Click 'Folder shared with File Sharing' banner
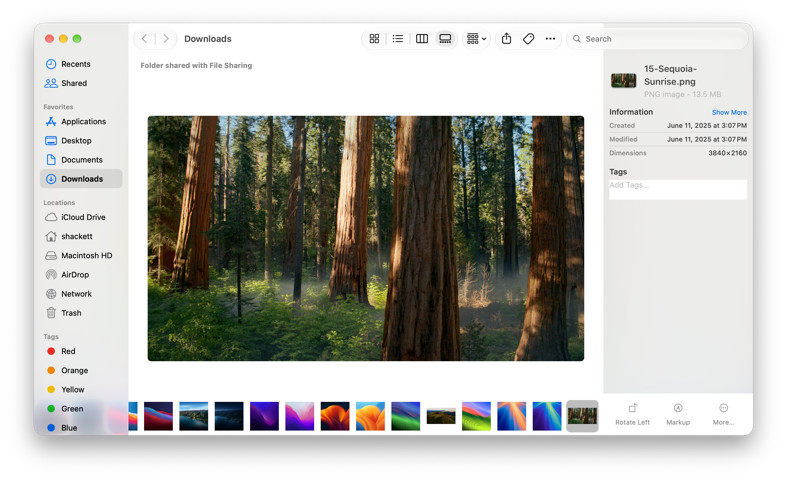Image resolution: width=787 pixels, height=480 pixels. (x=196, y=65)
